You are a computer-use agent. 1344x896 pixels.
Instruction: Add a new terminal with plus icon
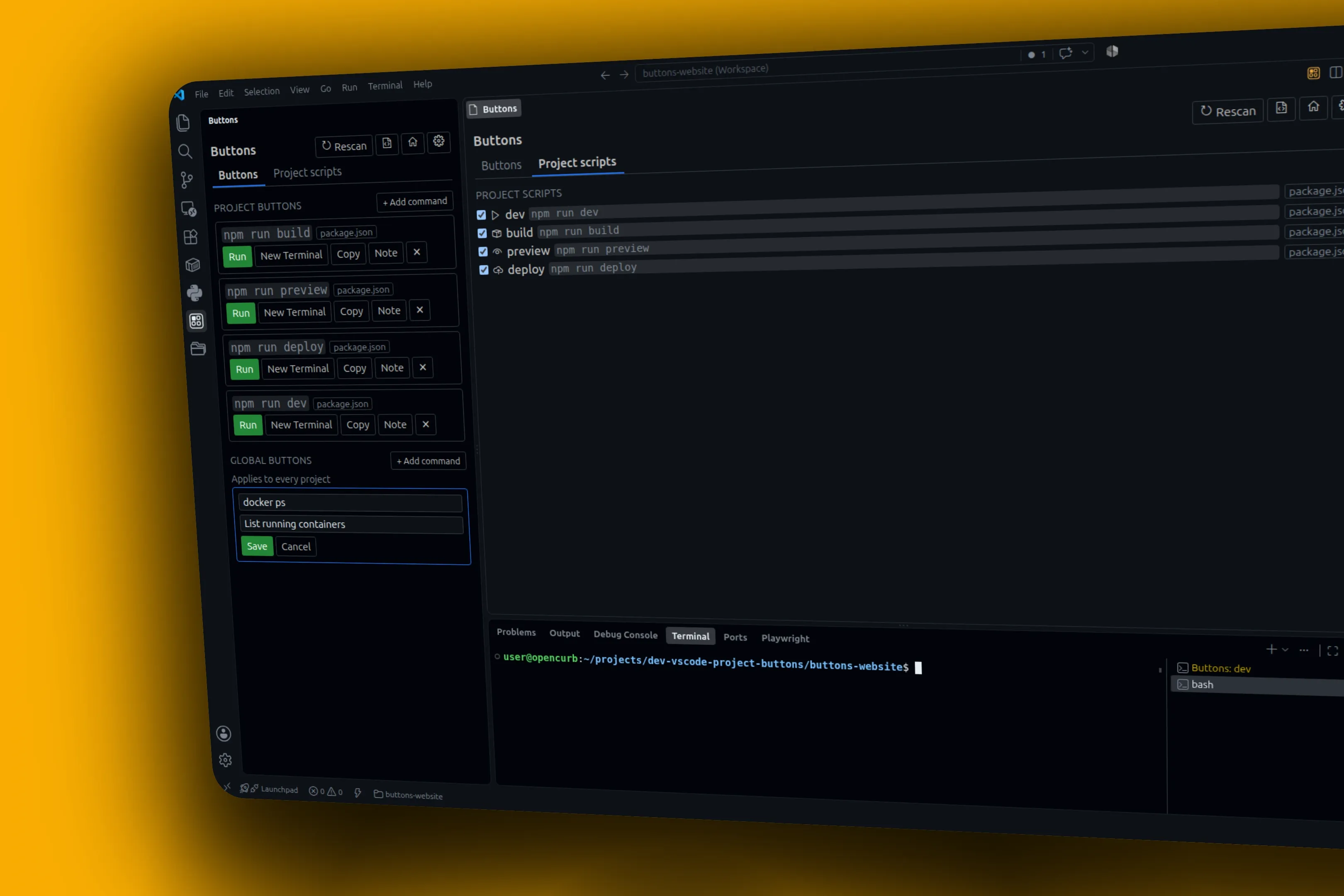(1271, 649)
